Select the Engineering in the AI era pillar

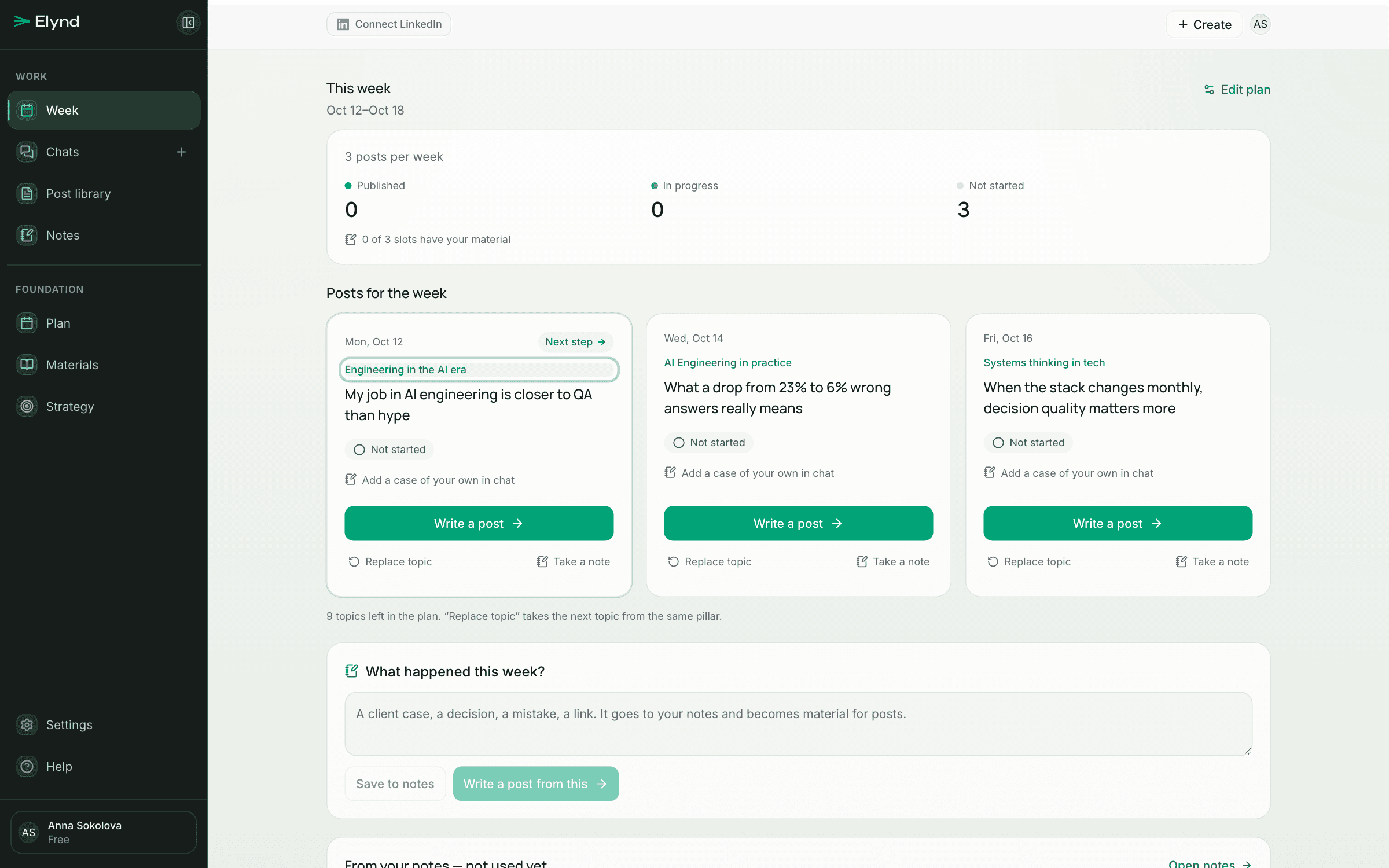(479, 370)
